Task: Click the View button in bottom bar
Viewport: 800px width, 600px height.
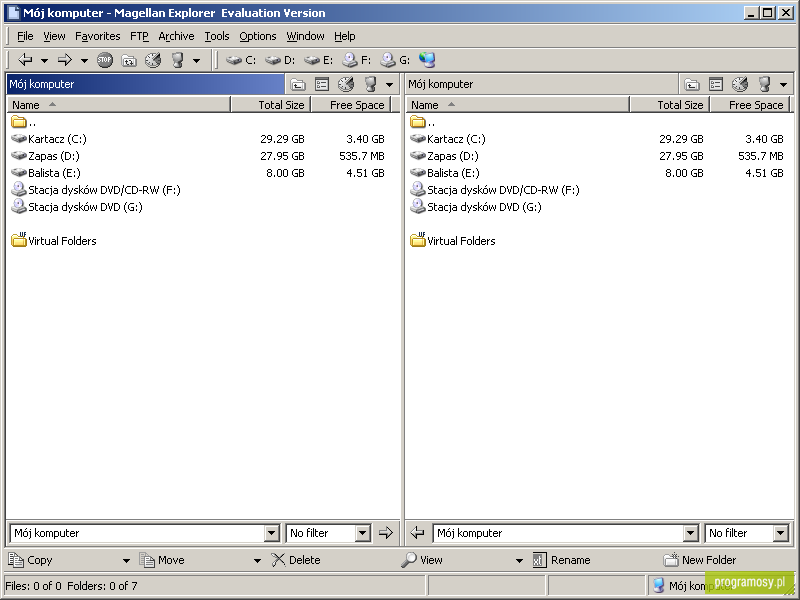Action: point(422,560)
